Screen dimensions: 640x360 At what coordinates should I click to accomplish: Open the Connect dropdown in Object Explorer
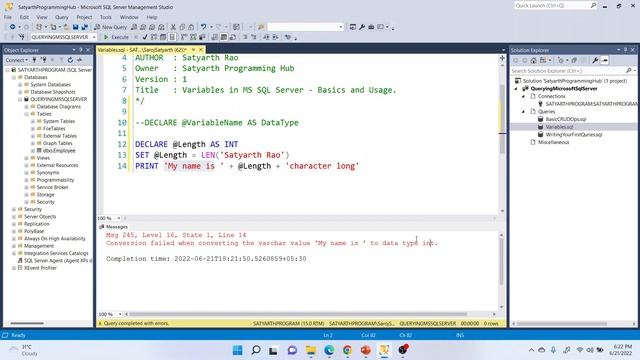(16, 60)
